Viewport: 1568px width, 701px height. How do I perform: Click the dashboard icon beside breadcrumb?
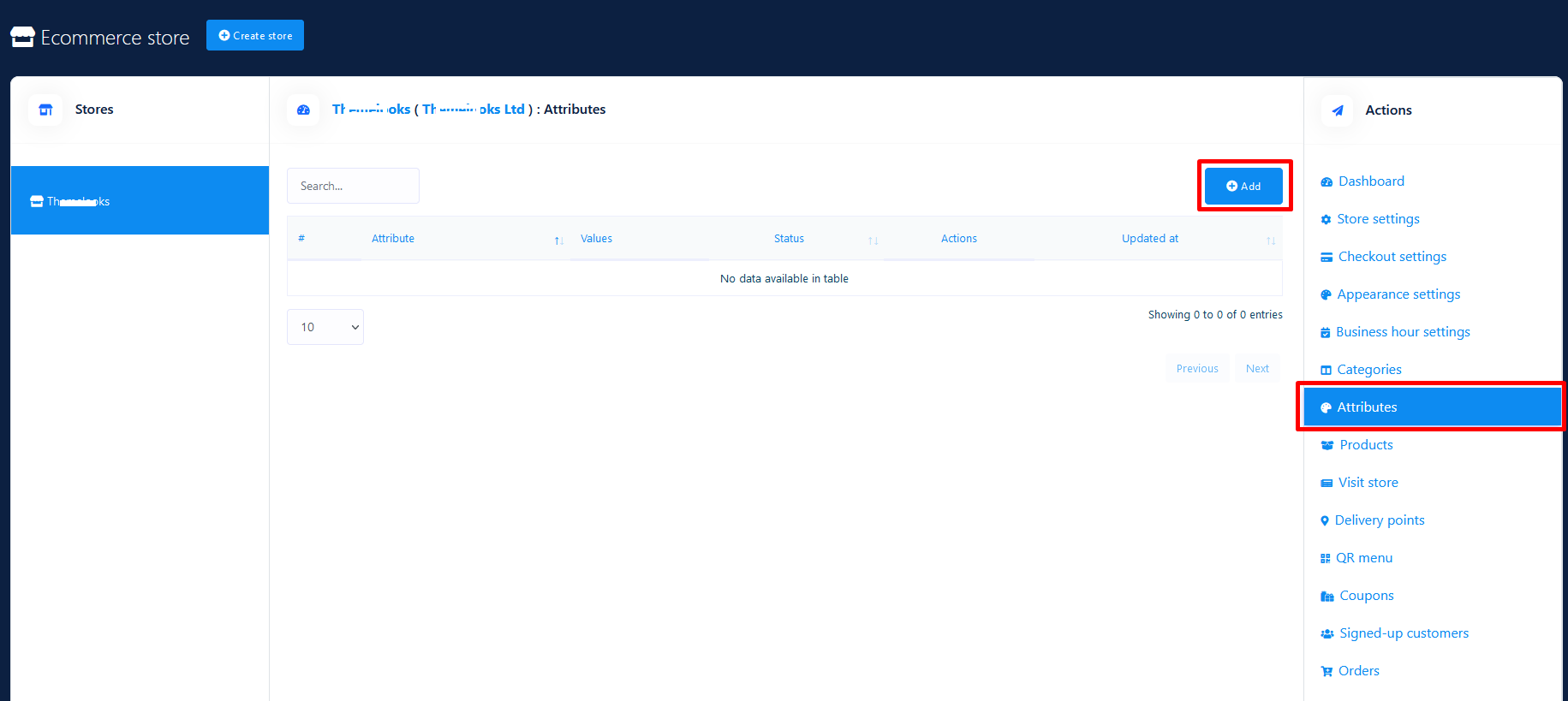coord(303,110)
